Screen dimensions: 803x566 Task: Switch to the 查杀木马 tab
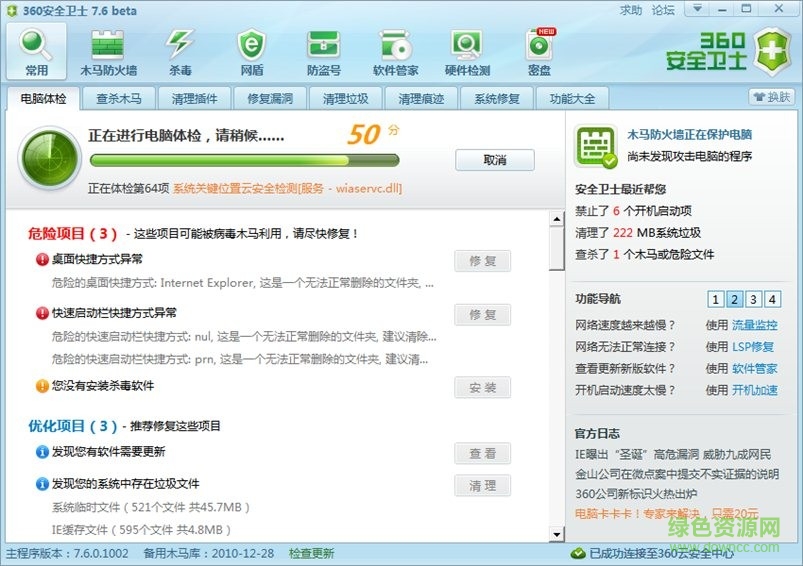coord(119,98)
